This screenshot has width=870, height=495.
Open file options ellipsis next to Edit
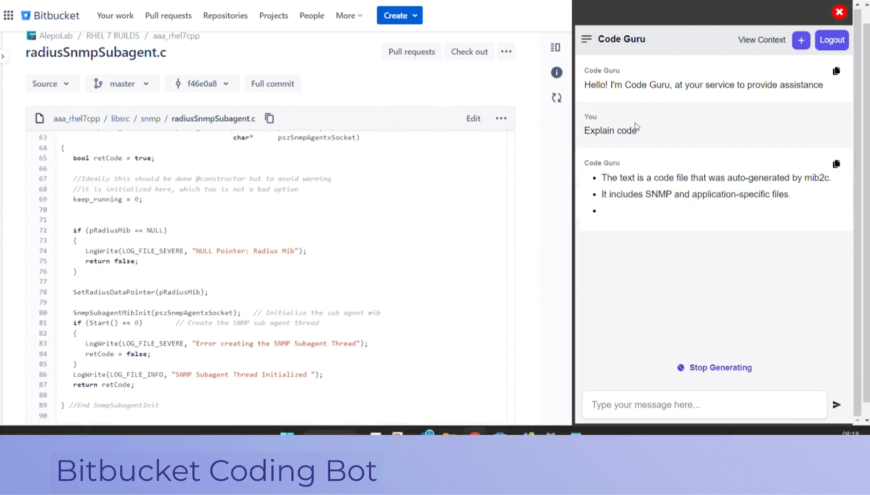pyautogui.click(x=501, y=118)
